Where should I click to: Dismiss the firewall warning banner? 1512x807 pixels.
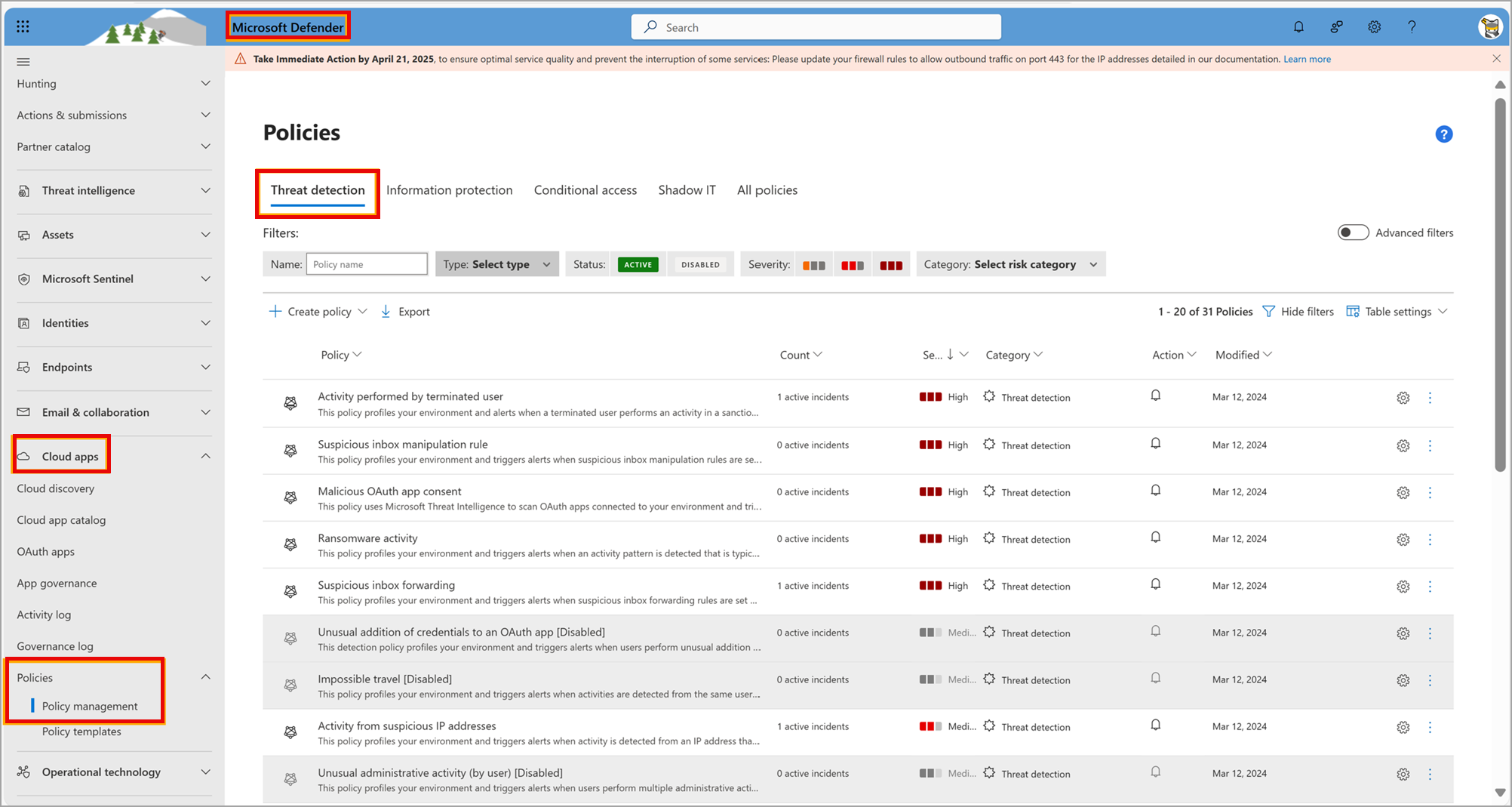tap(1496, 59)
